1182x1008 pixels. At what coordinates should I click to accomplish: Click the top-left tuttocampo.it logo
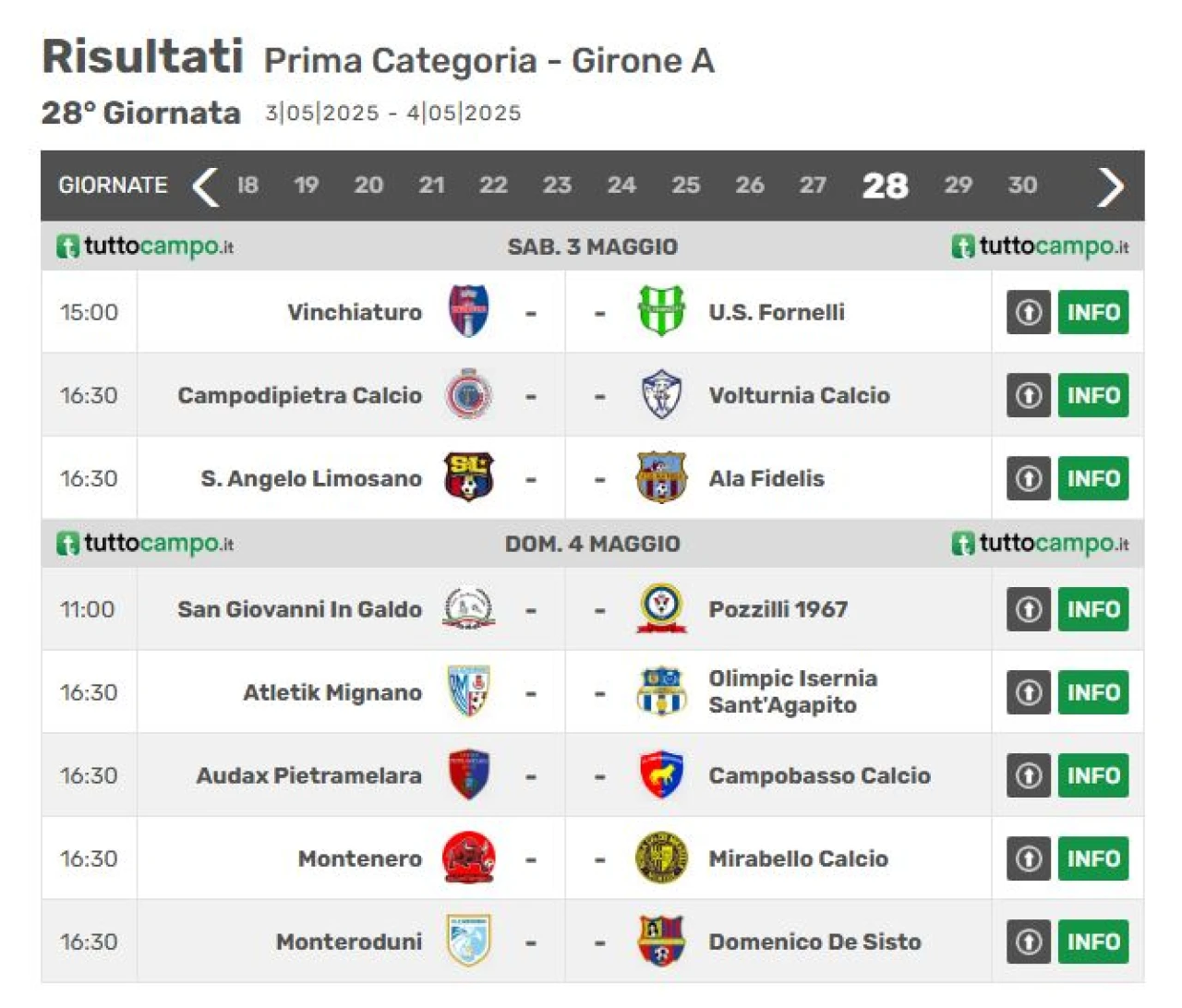pos(145,246)
